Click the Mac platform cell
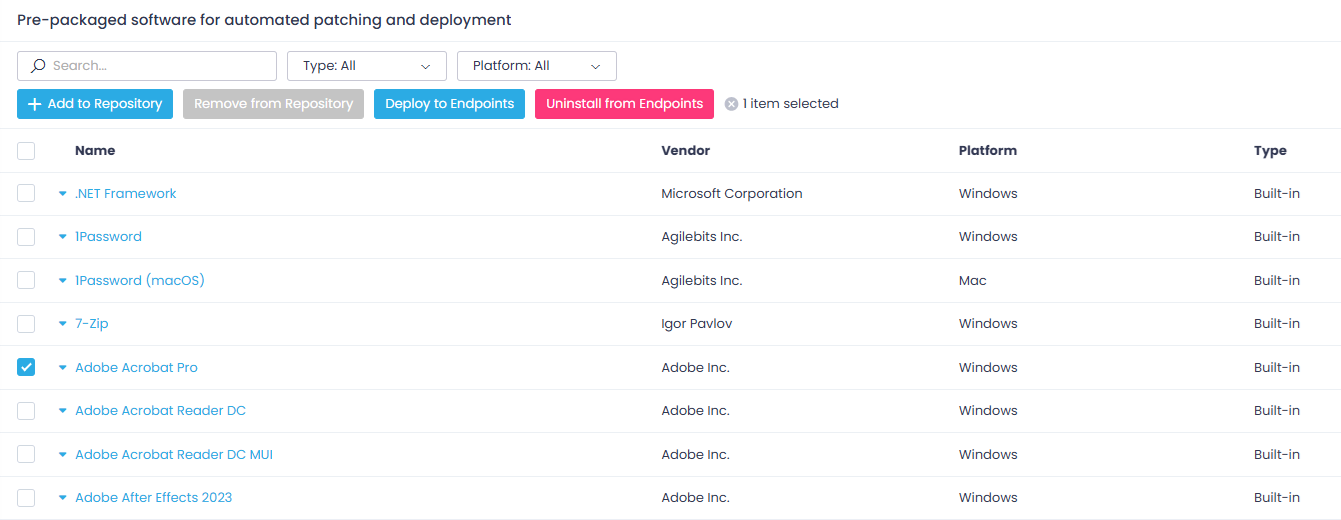The width and height of the screenshot is (1341, 520). point(972,281)
